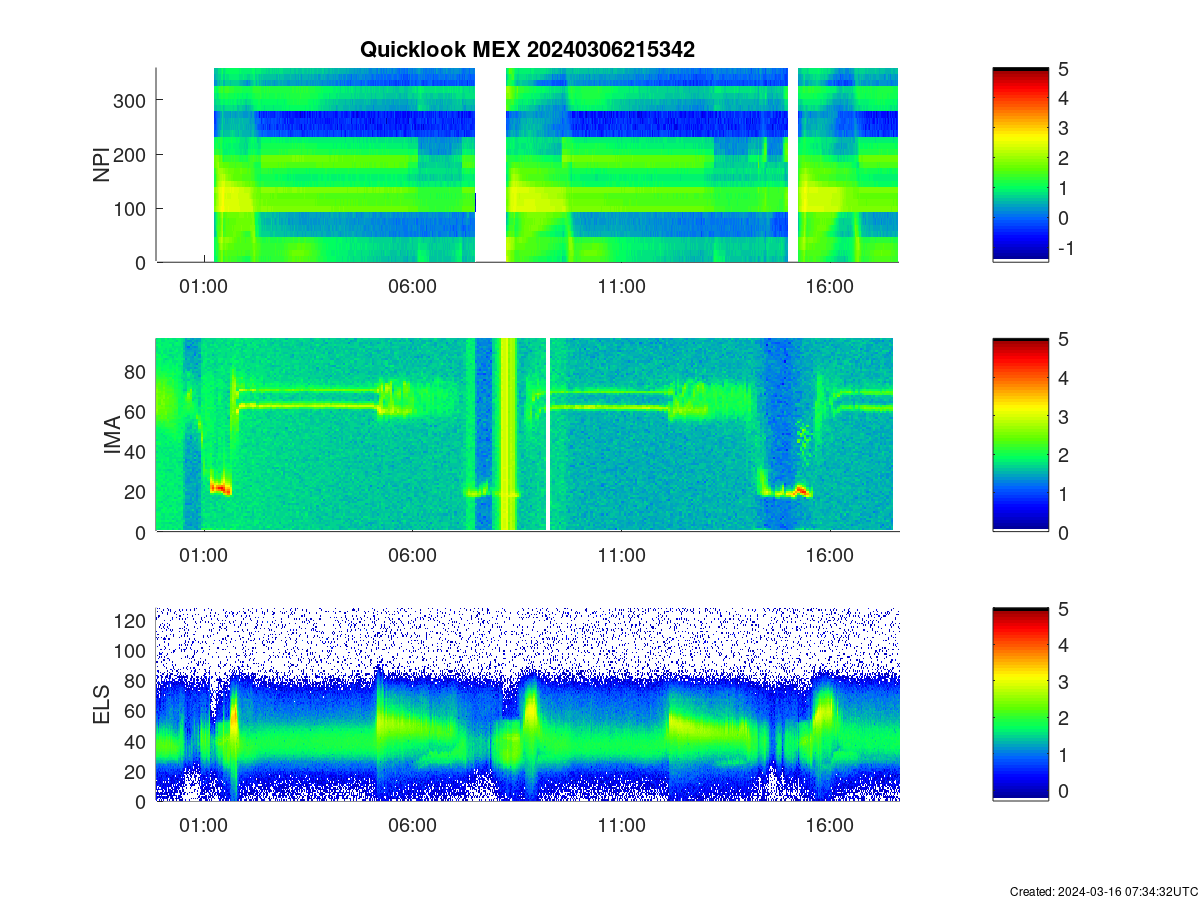
Task: Click the '80' tick on IMA y-axis
Action: pyautogui.click(x=137, y=372)
